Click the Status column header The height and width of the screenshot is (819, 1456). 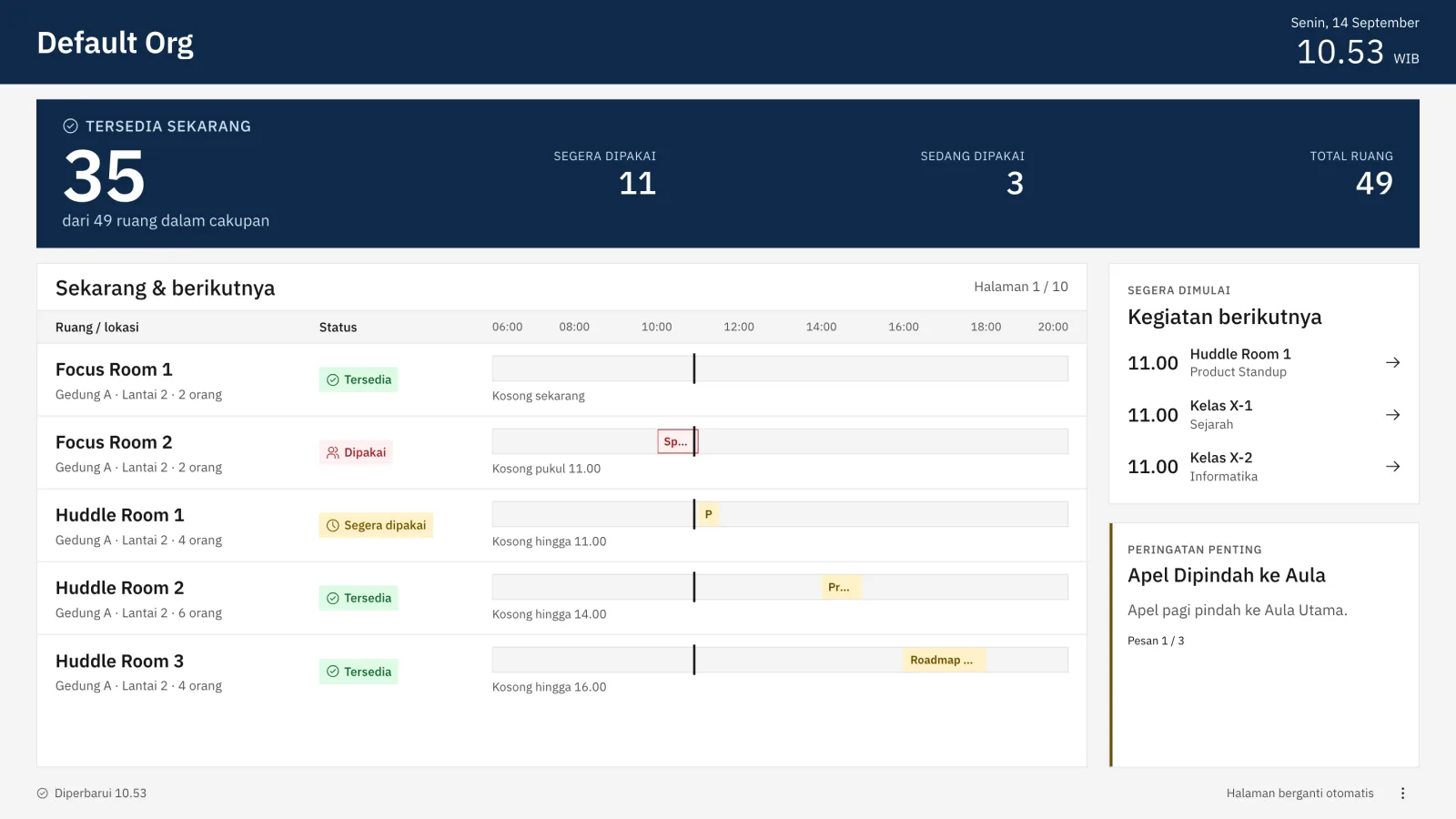(x=338, y=328)
